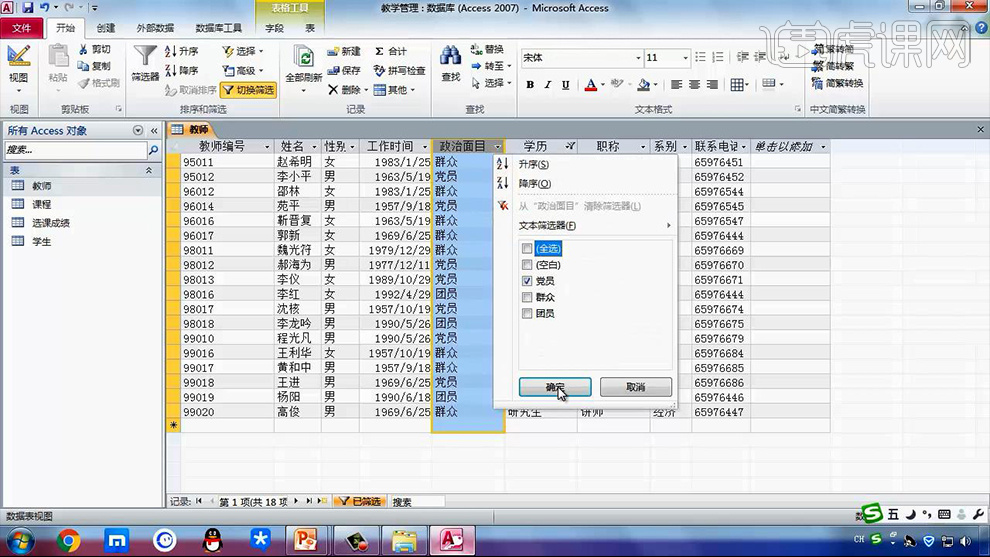This screenshot has width=990, height=557.
Task: Sort descending with 降序 ribbon button
Action: pyautogui.click(x=181, y=70)
